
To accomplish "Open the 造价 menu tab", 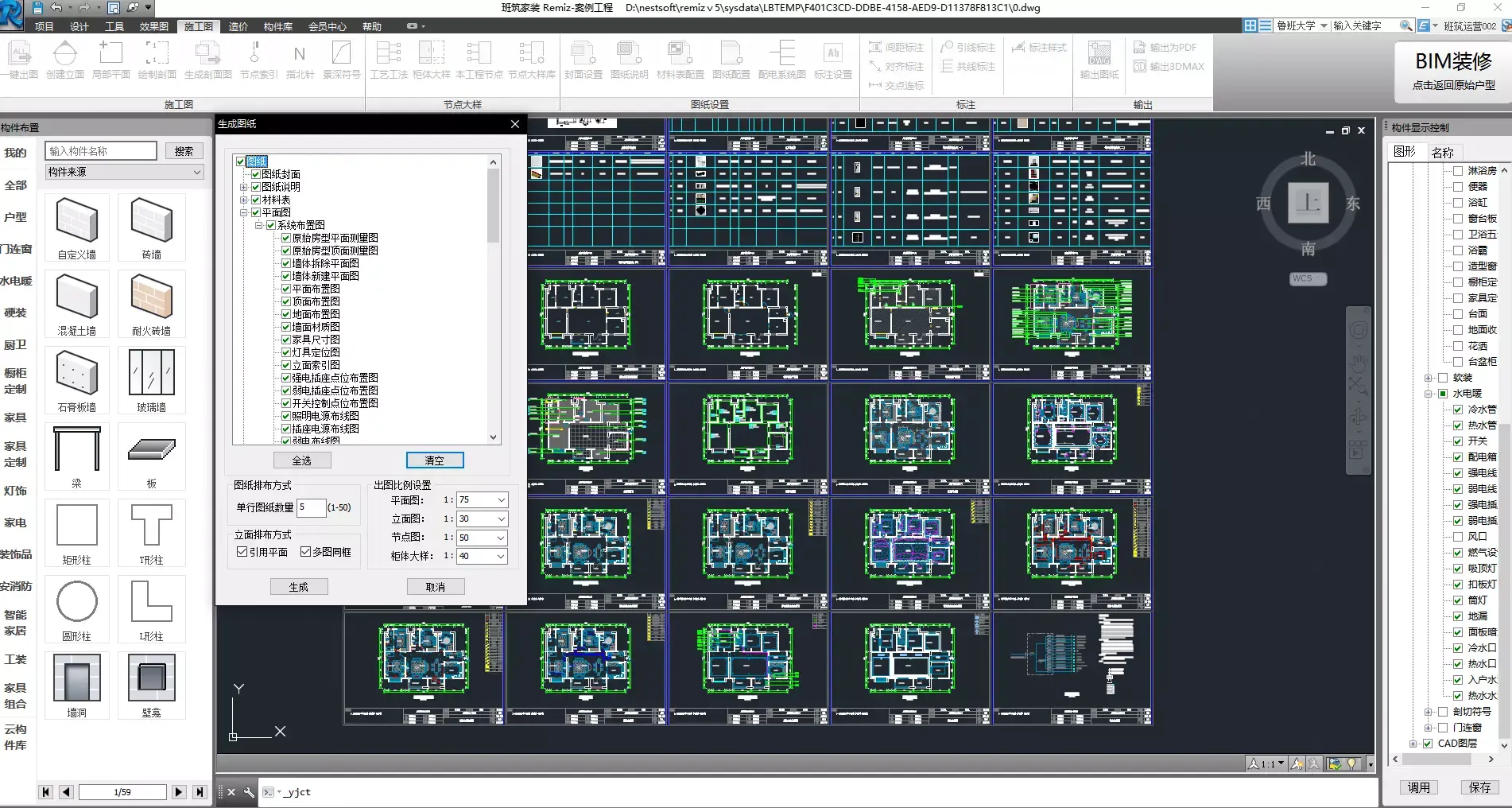I will [x=238, y=26].
